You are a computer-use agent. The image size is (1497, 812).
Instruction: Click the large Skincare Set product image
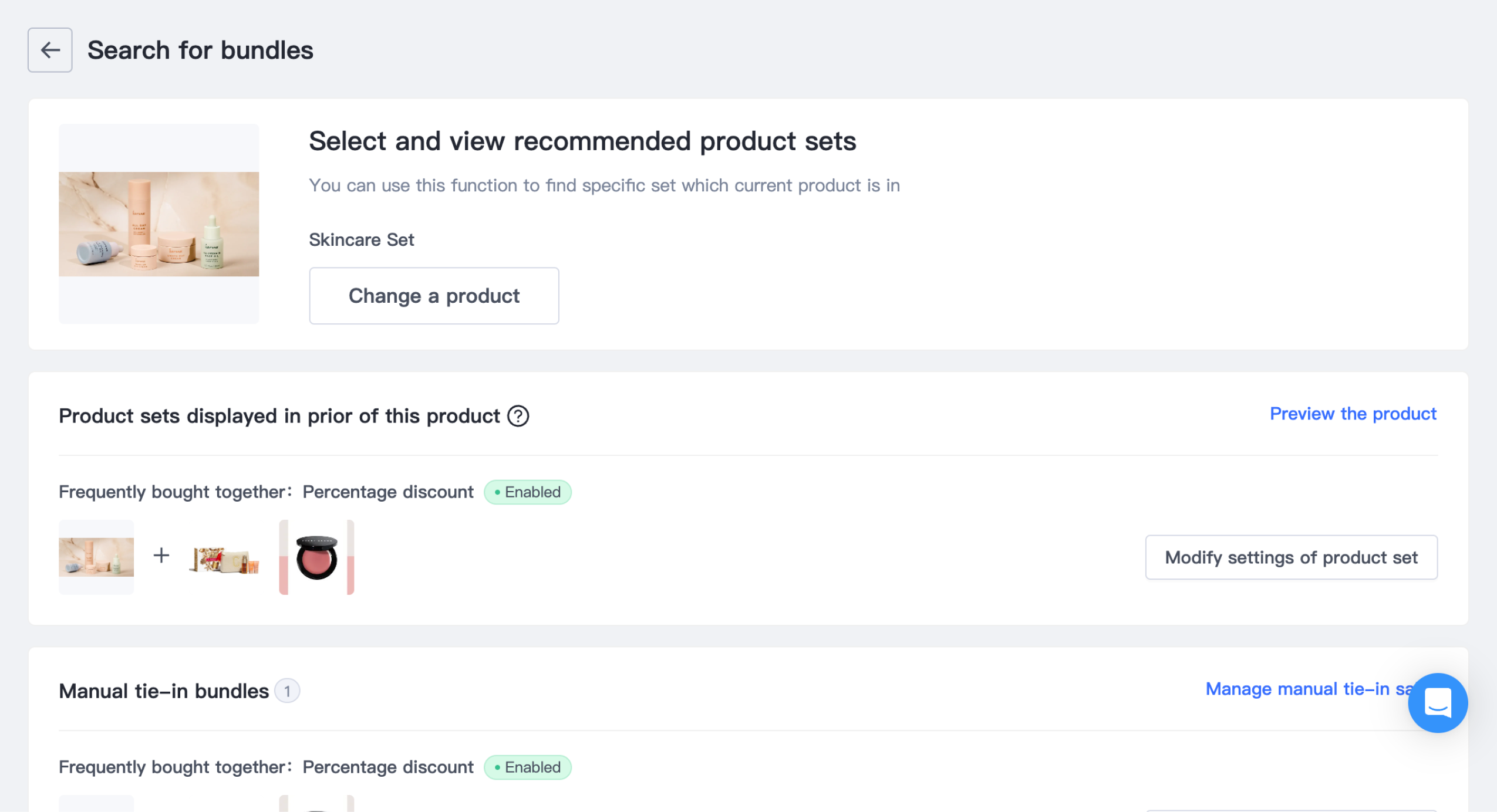point(159,224)
